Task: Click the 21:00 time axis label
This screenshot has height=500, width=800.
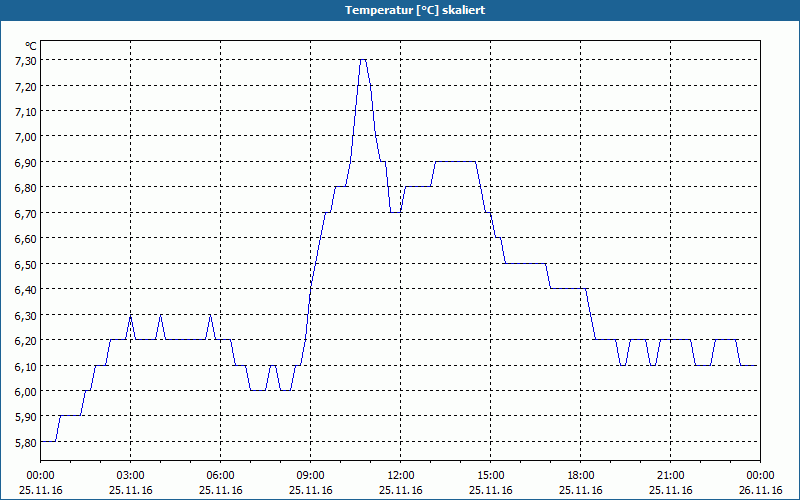Action: click(x=670, y=476)
